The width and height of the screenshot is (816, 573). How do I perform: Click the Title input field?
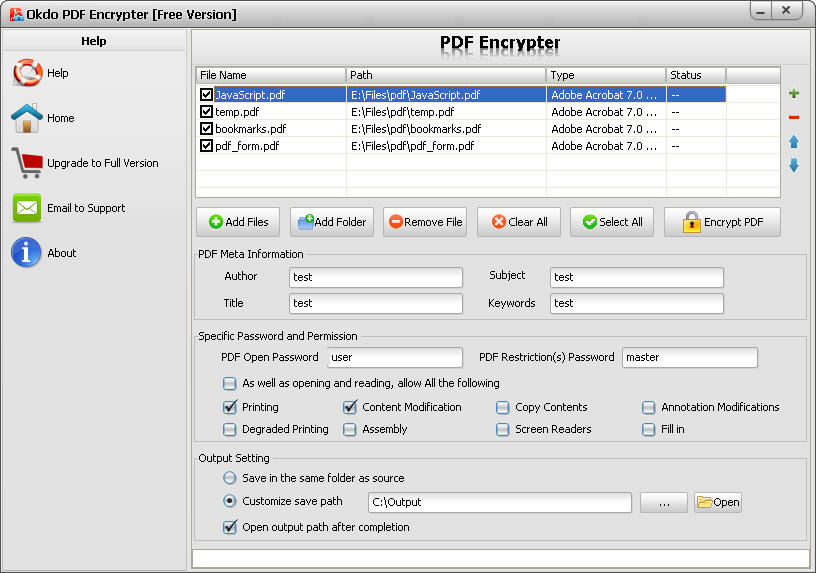(x=376, y=303)
